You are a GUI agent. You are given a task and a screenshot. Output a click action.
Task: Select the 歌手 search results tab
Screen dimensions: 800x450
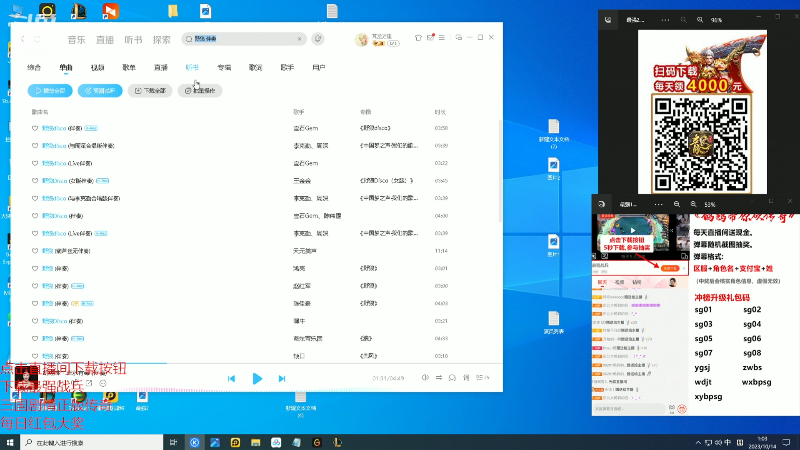click(287, 67)
